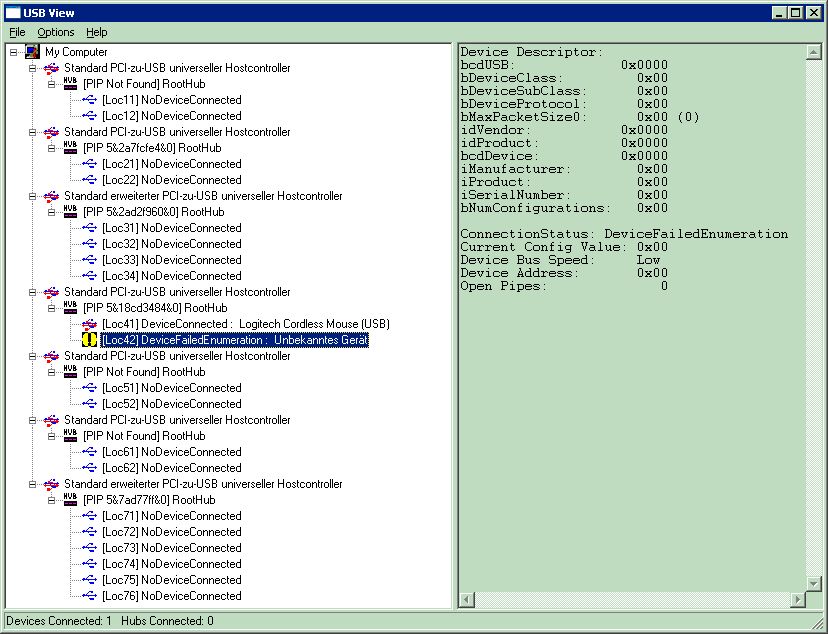Click 'ConnectionStatus: DeviceFailedEnumeration' in the details
This screenshot has height=634, width=828.
click(624, 234)
